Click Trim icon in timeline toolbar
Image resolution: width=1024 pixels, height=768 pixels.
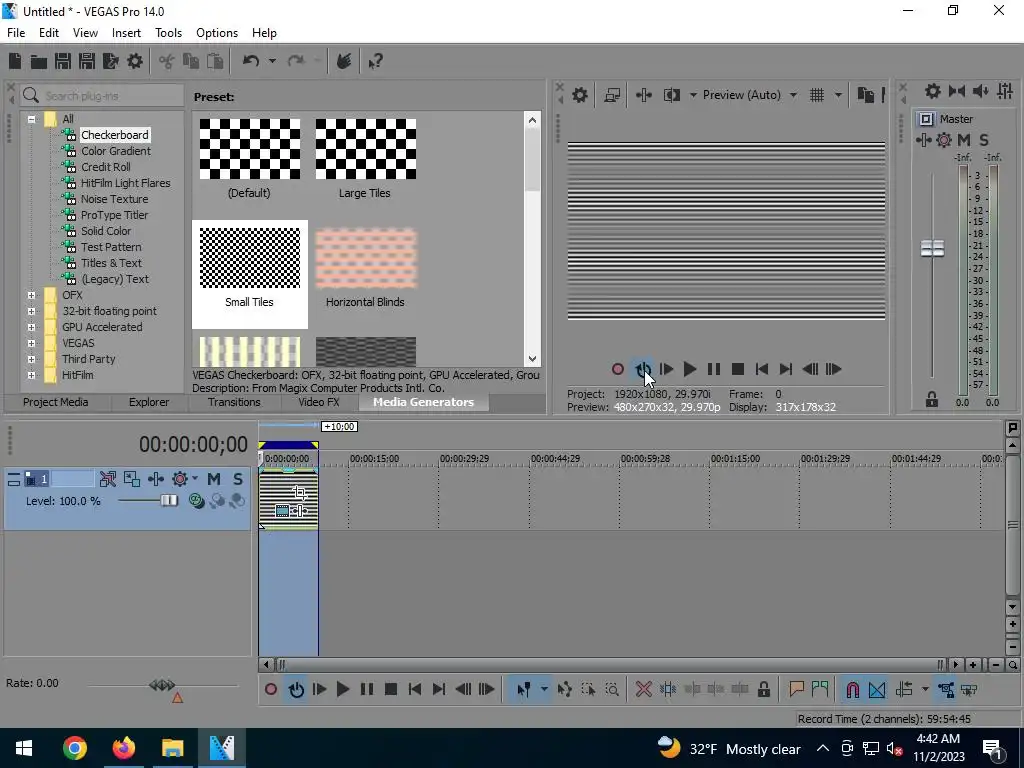[667, 689]
